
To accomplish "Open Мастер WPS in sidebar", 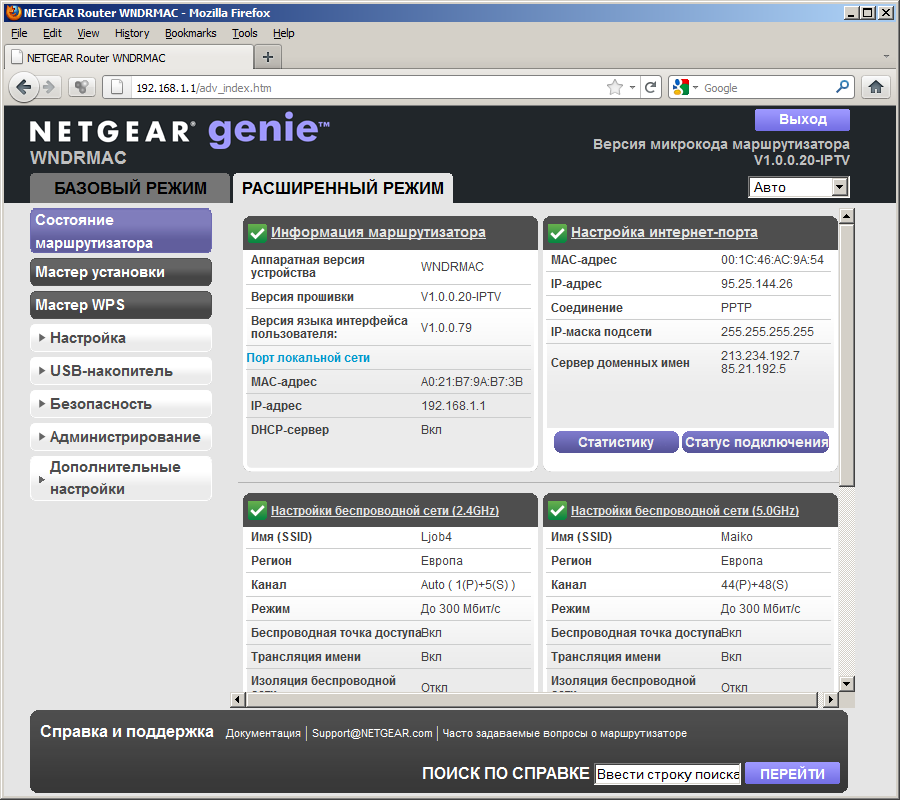I will [121, 305].
